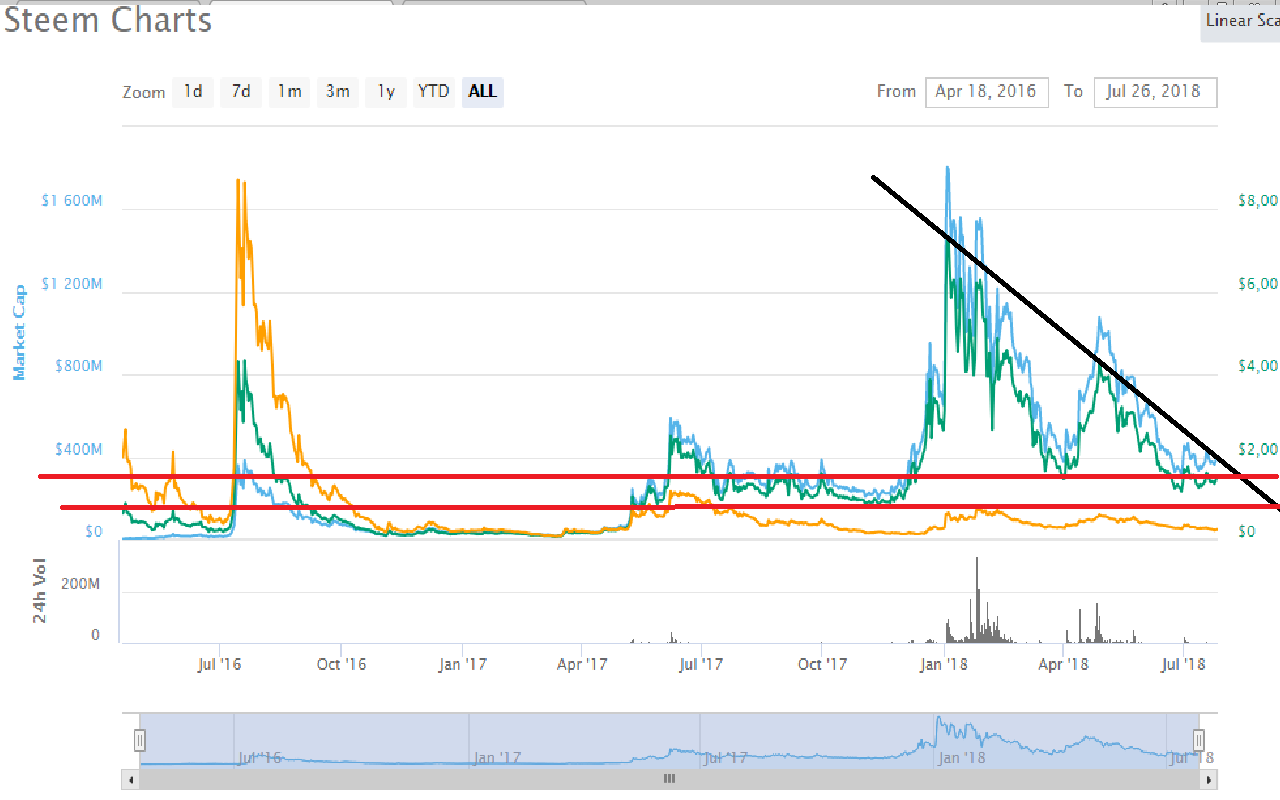Focus the To date field
This screenshot has height=800, width=1280.
tap(1155, 92)
